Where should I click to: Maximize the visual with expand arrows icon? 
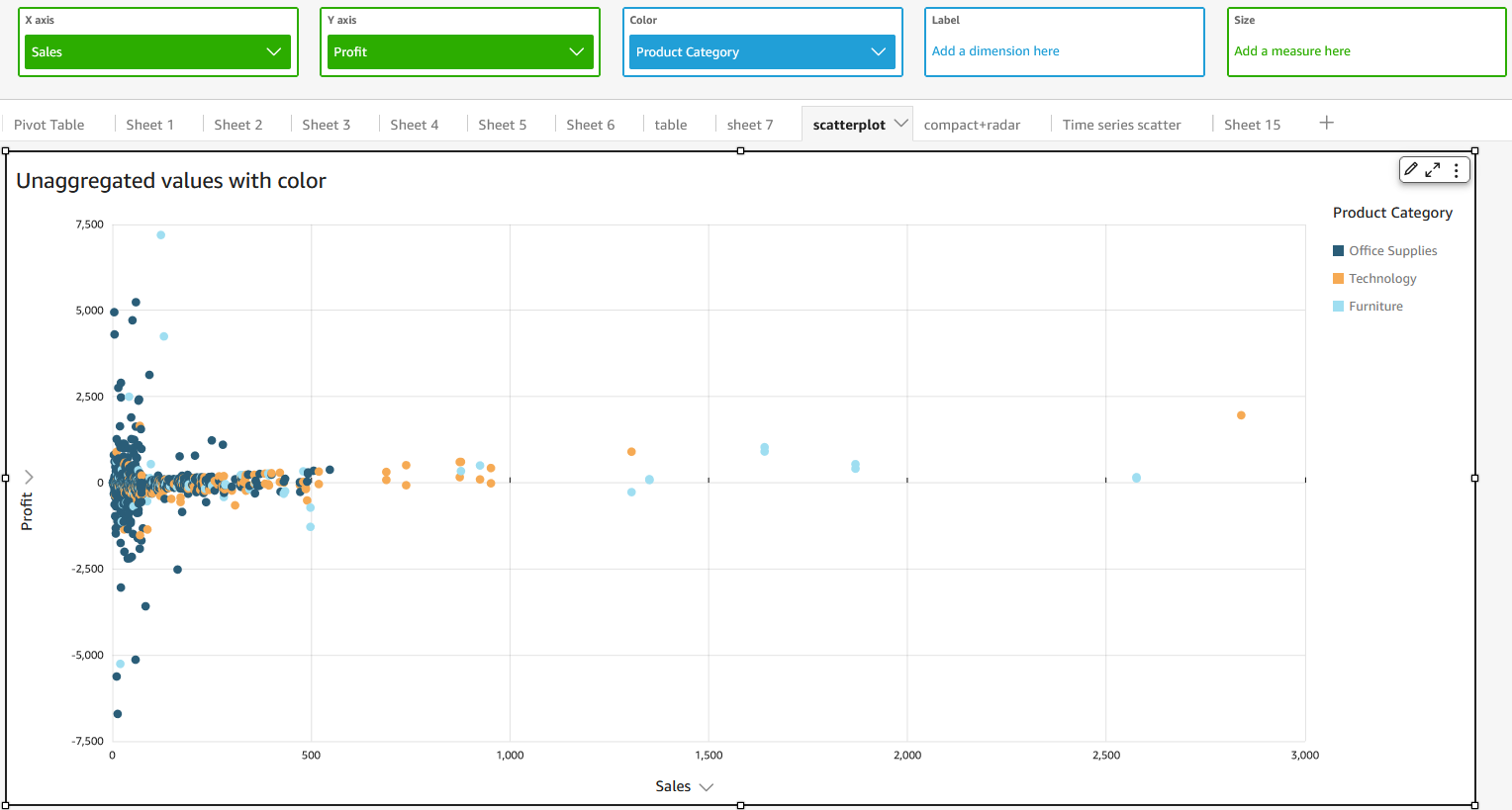point(1432,170)
